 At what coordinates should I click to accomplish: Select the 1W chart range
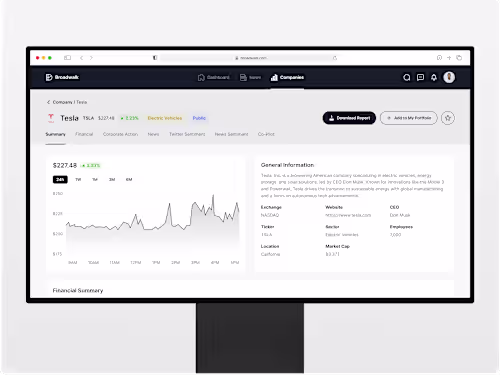pyautogui.click(x=78, y=179)
